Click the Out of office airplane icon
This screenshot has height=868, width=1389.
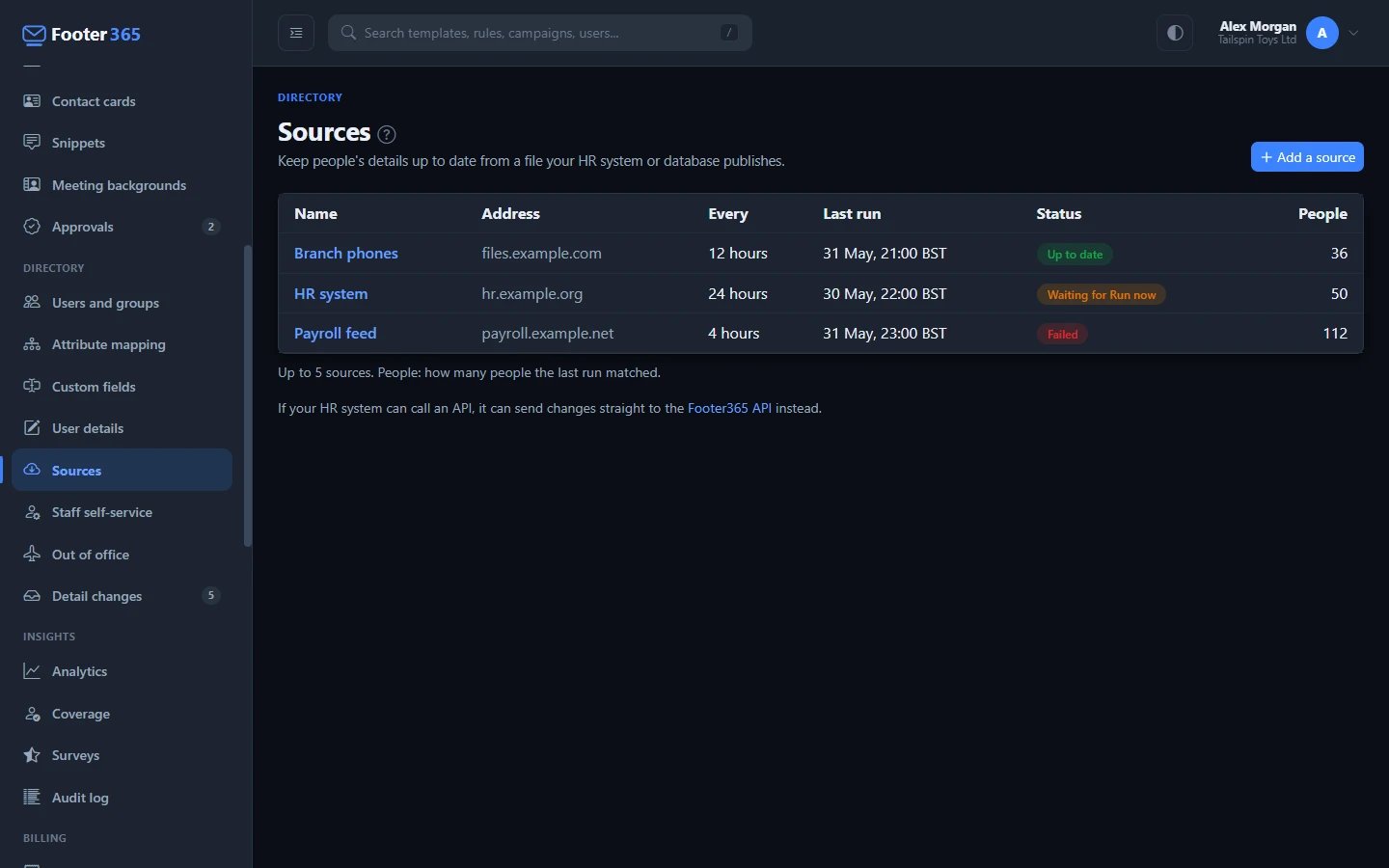pyautogui.click(x=32, y=554)
